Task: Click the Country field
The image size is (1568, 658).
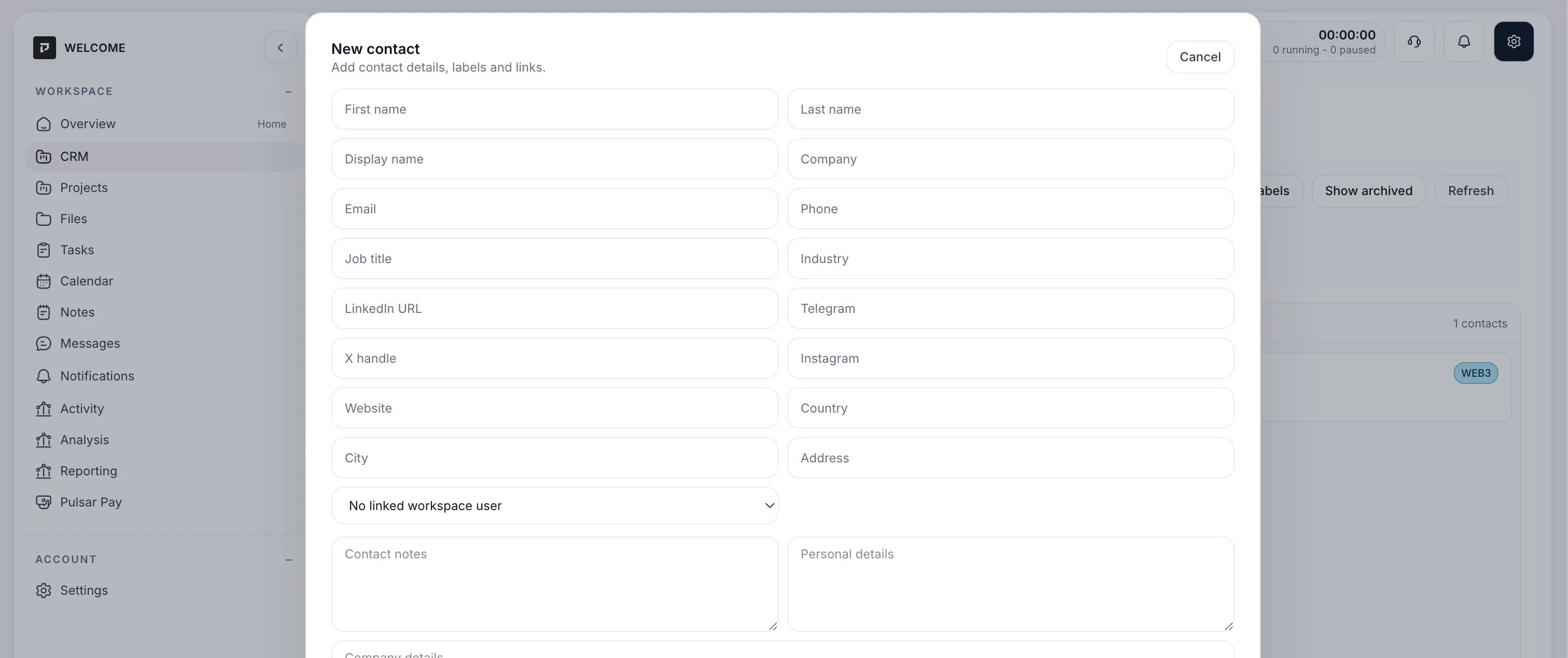Action: pos(1010,409)
